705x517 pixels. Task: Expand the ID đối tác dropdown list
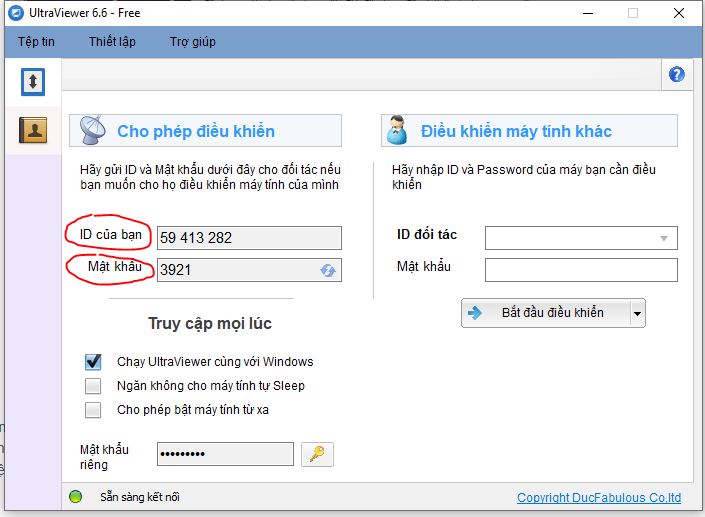click(663, 238)
